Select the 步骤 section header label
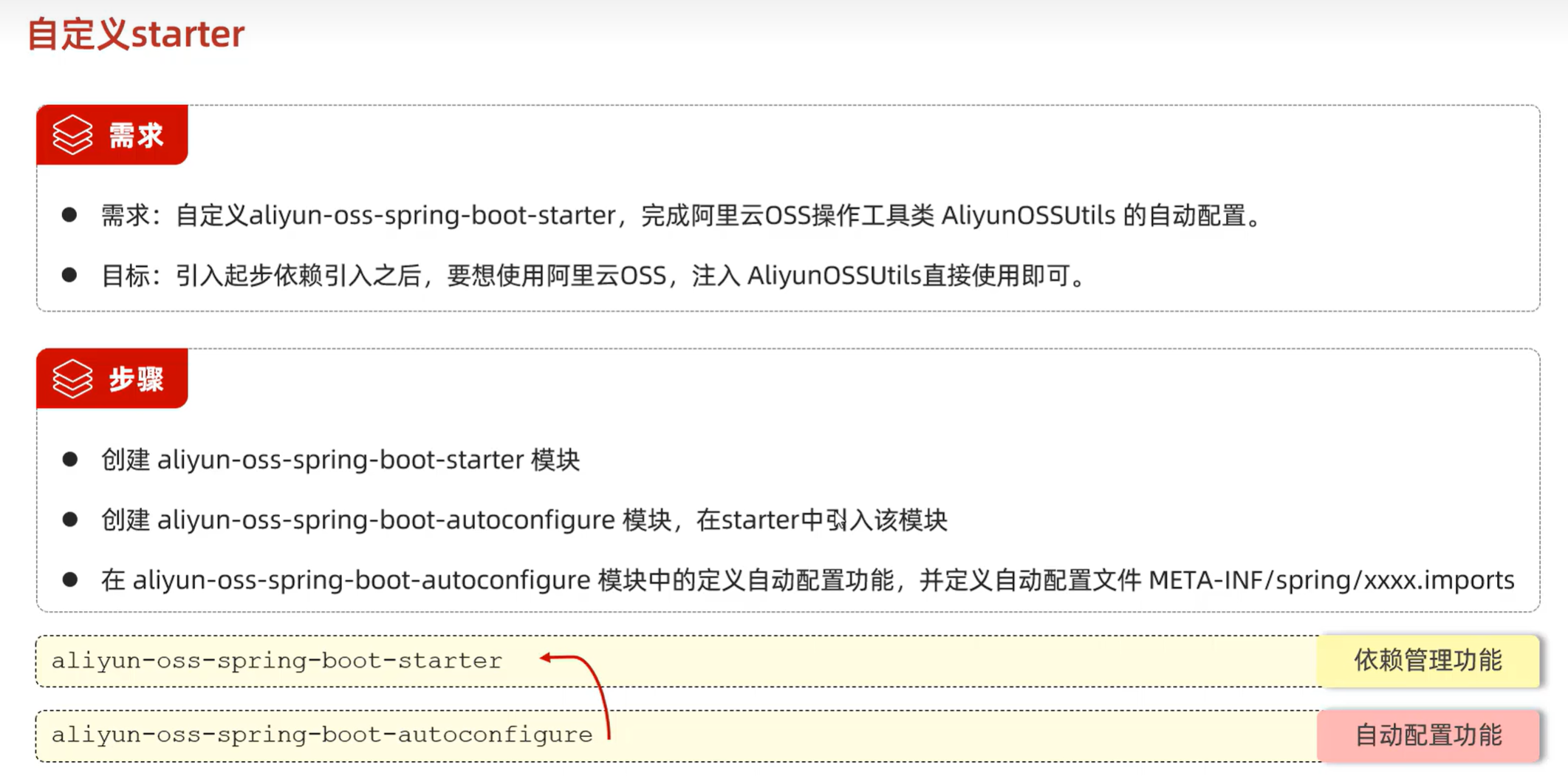The width and height of the screenshot is (1568, 776). point(136,379)
